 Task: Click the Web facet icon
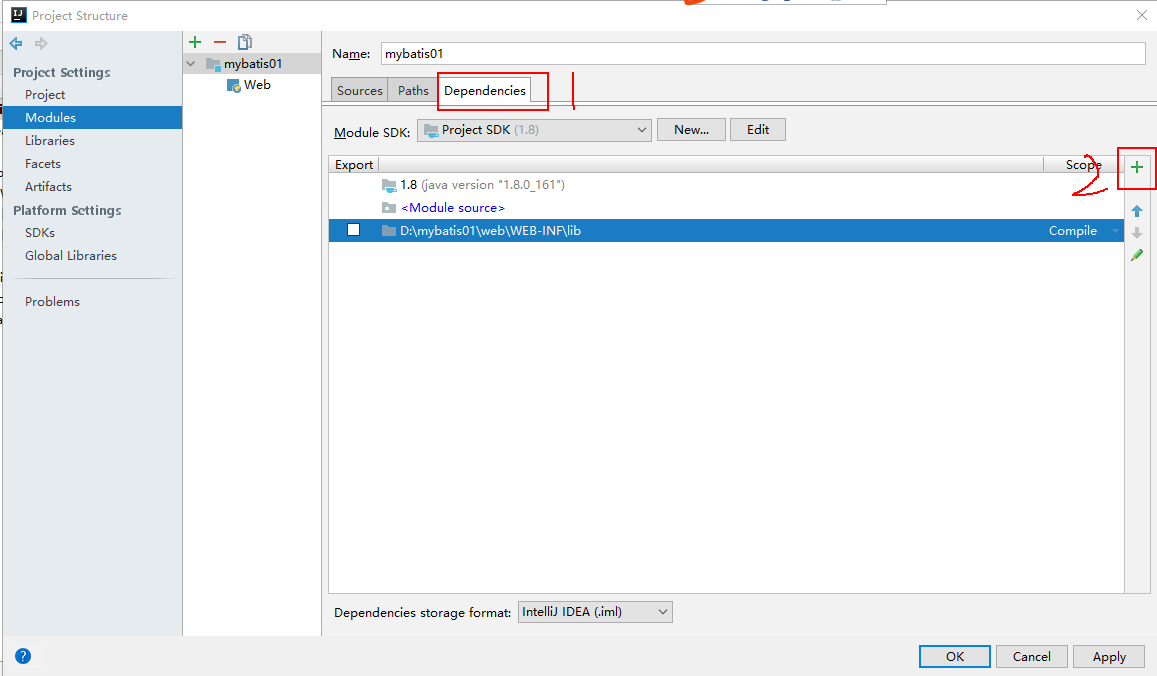pyautogui.click(x=234, y=86)
